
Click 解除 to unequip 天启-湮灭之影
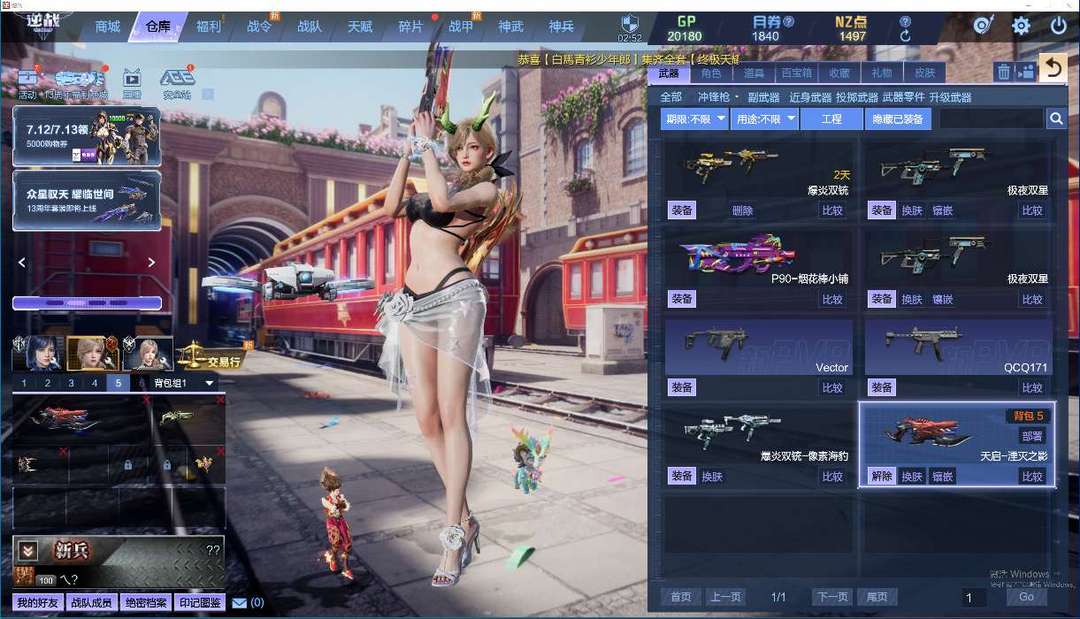(882, 476)
